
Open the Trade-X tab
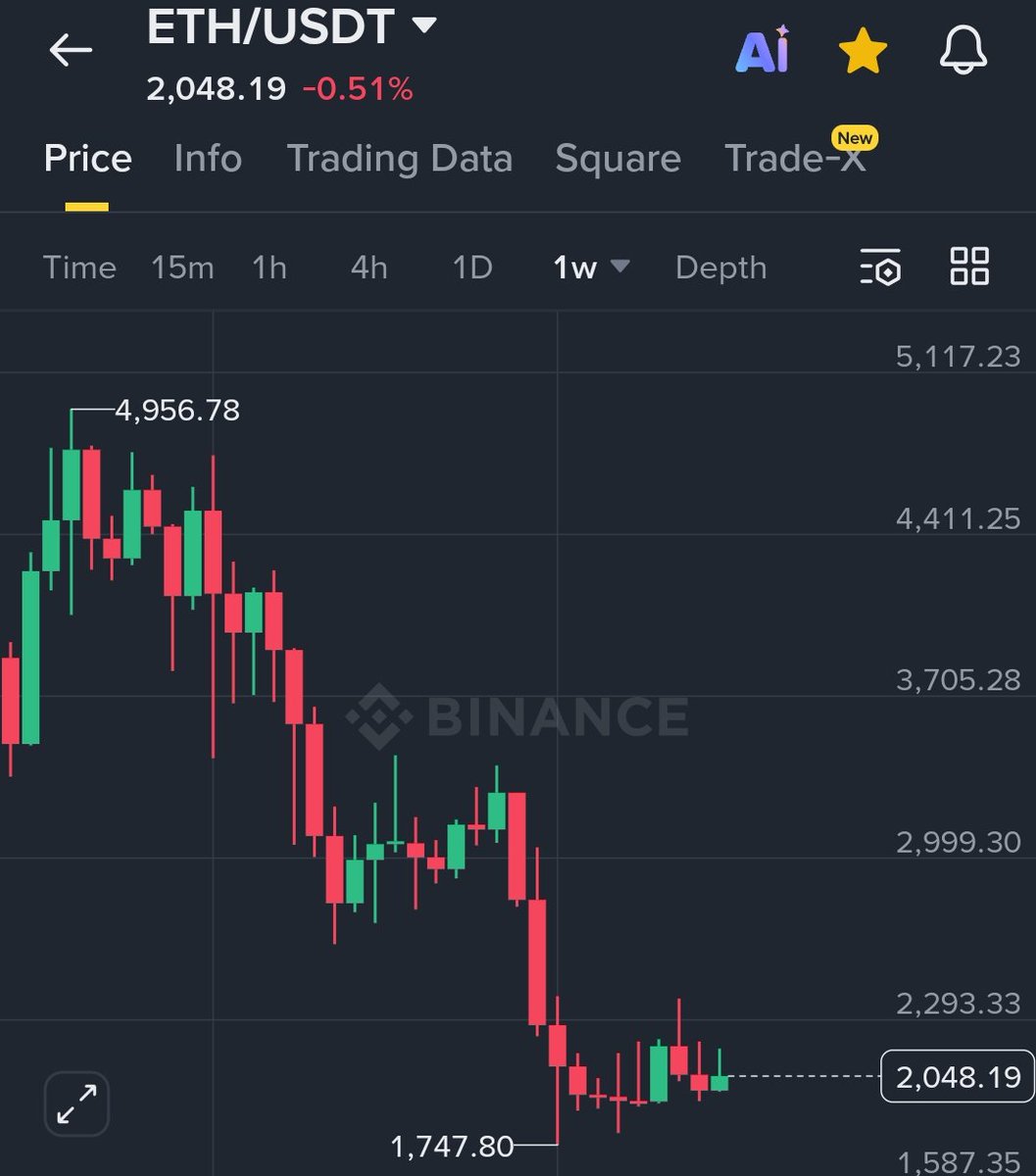795,159
